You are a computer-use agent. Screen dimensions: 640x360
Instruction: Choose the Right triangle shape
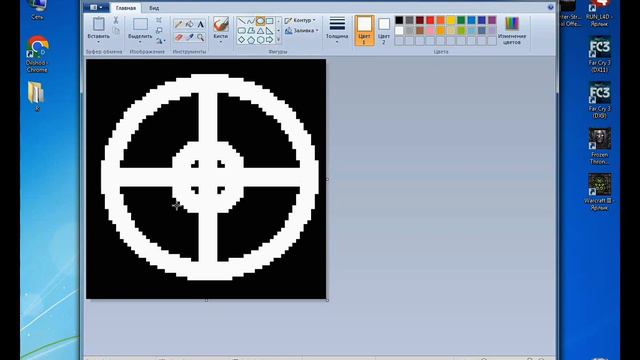click(269, 31)
